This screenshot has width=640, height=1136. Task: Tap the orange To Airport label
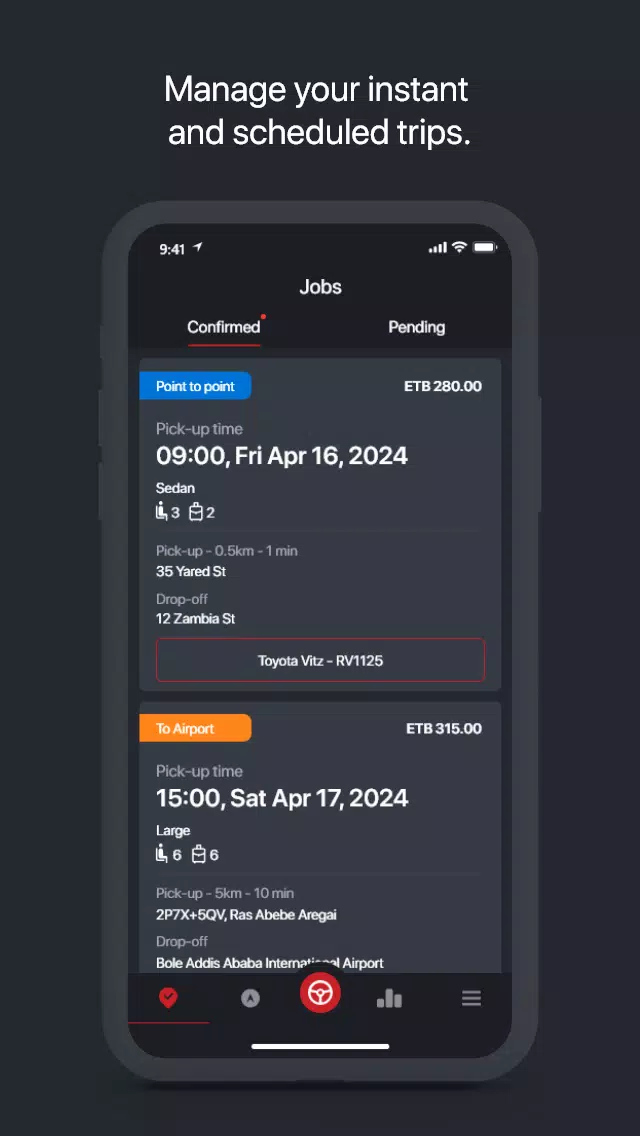pos(195,728)
